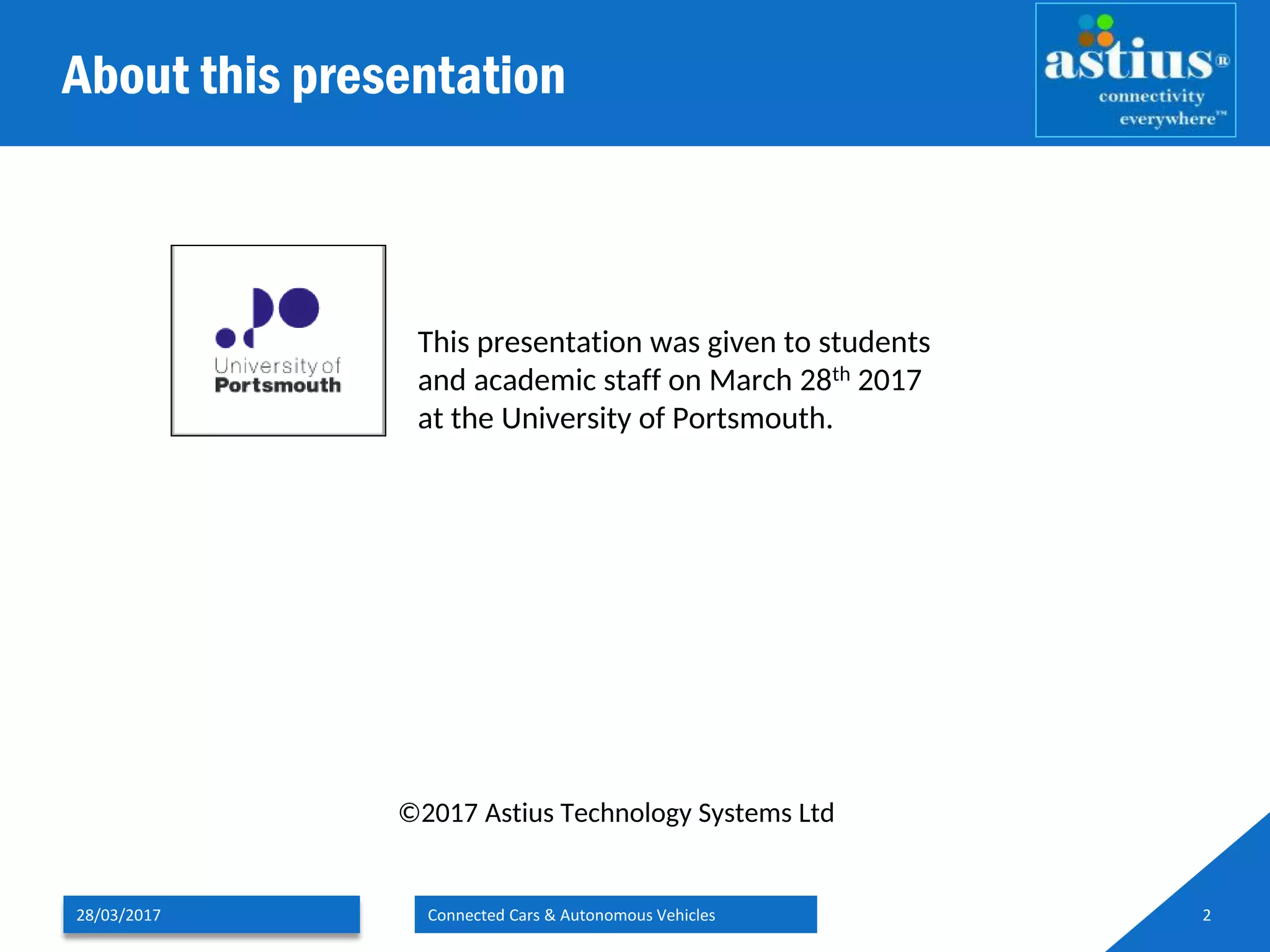The width and height of the screenshot is (1270, 952).
Task: Click the purple half-circle shape in Portsmouth logo
Action: [263, 307]
